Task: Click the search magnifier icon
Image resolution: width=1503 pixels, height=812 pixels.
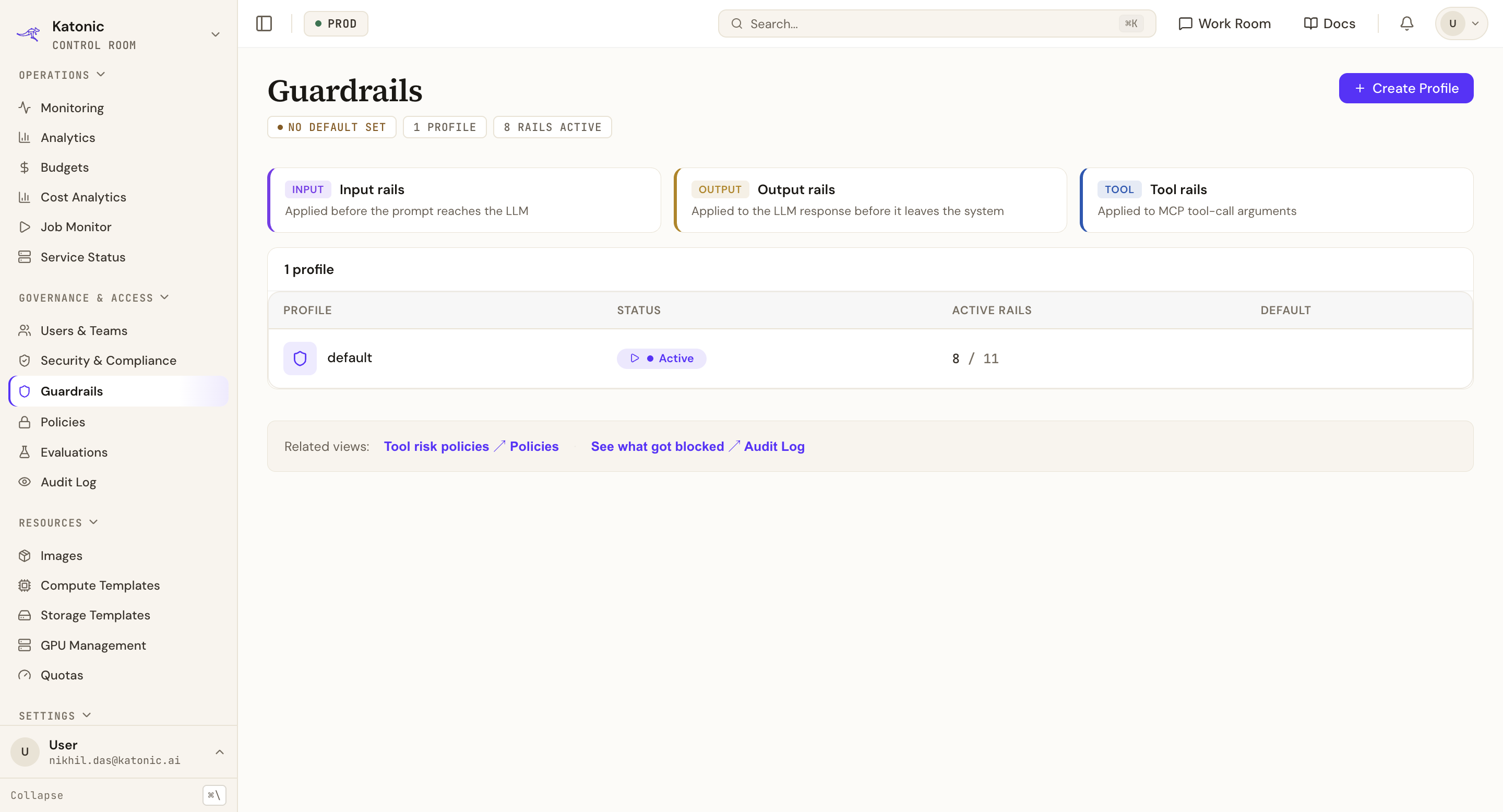Action: click(x=737, y=23)
